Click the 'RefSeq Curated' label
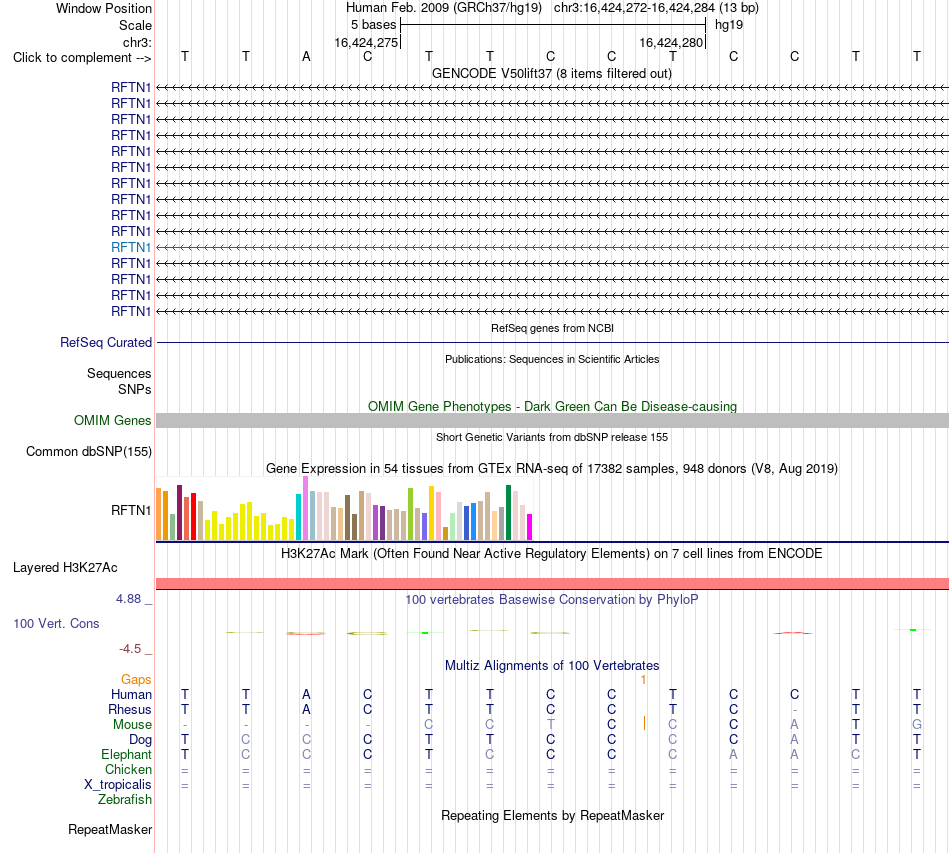950x853 pixels. 106,342
